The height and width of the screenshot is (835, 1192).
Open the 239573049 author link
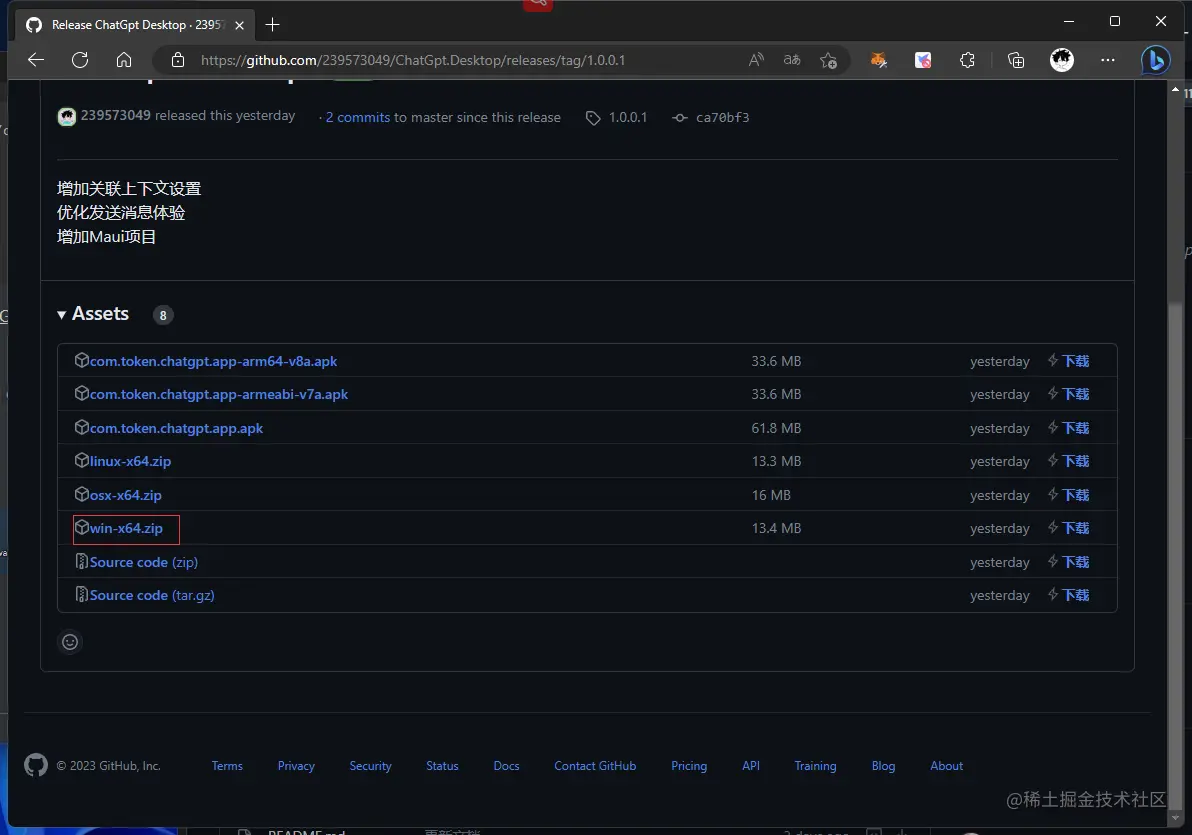(116, 116)
